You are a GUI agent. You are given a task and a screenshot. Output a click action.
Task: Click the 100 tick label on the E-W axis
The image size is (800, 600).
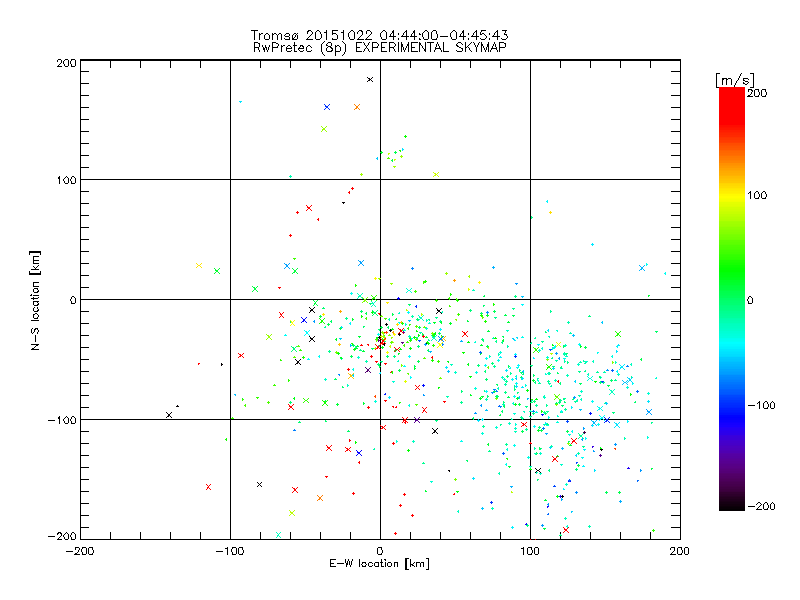coord(530,551)
